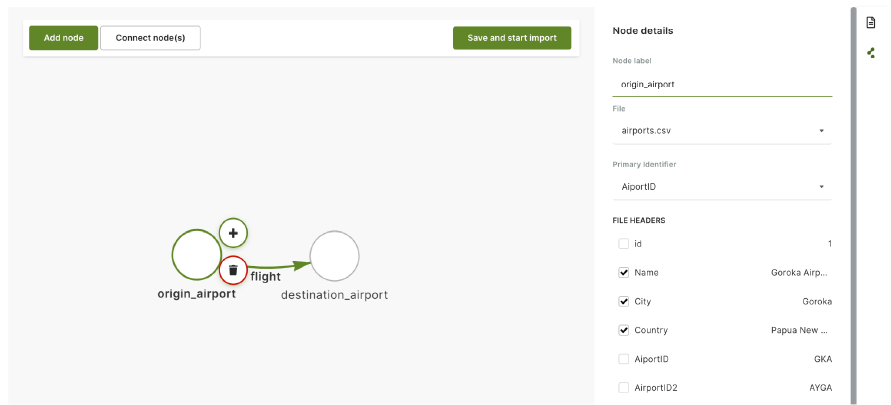Open the Primary identifier dropdown
This screenshot has width=891, height=405.
coord(721,187)
